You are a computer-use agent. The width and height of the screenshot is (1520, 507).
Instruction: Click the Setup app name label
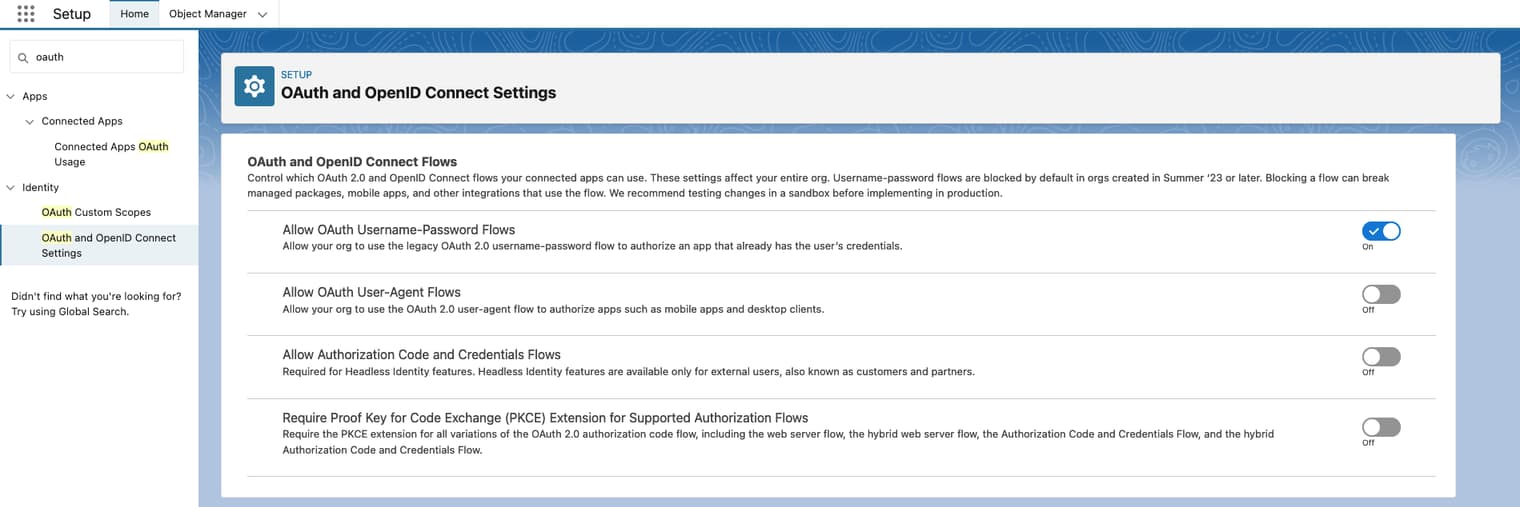pos(72,14)
